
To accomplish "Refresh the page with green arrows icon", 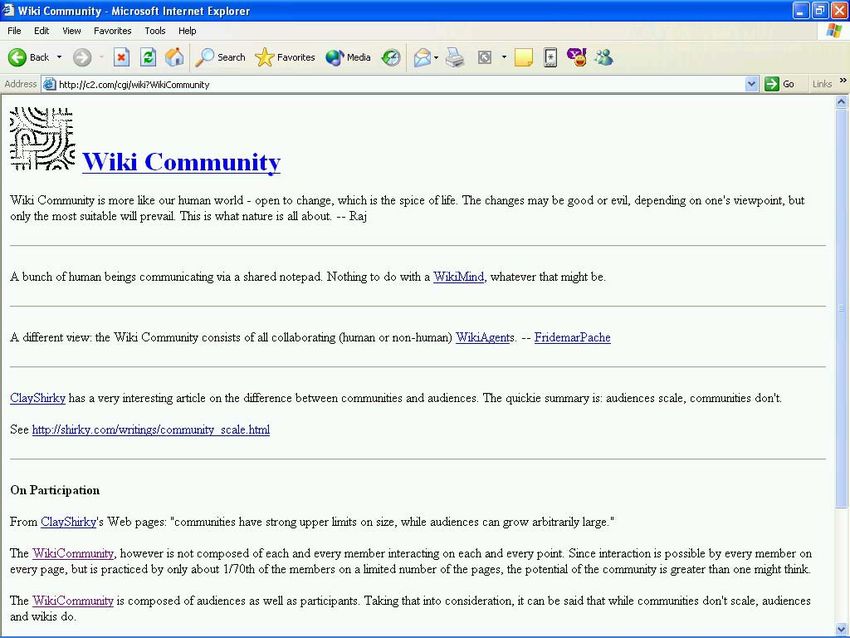I will pos(148,57).
